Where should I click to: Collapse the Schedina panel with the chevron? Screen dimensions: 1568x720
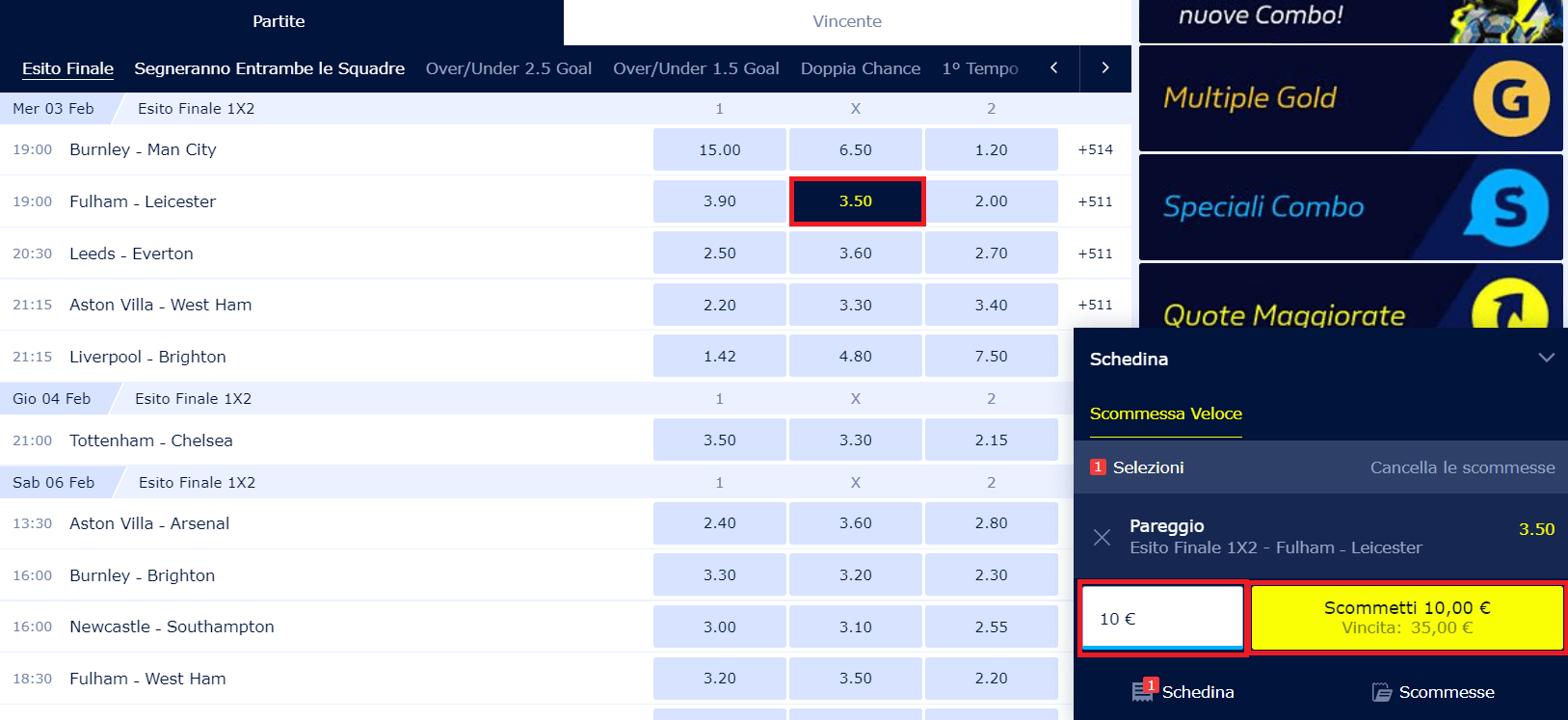click(x=1546, y=358)
